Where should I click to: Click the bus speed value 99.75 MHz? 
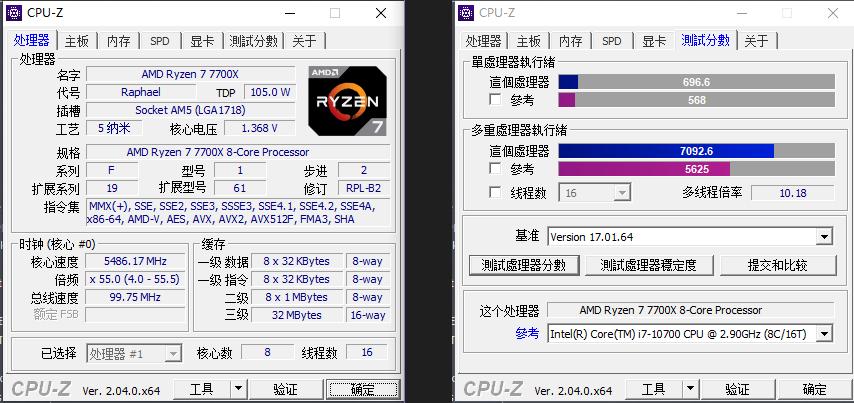(136, 297)
